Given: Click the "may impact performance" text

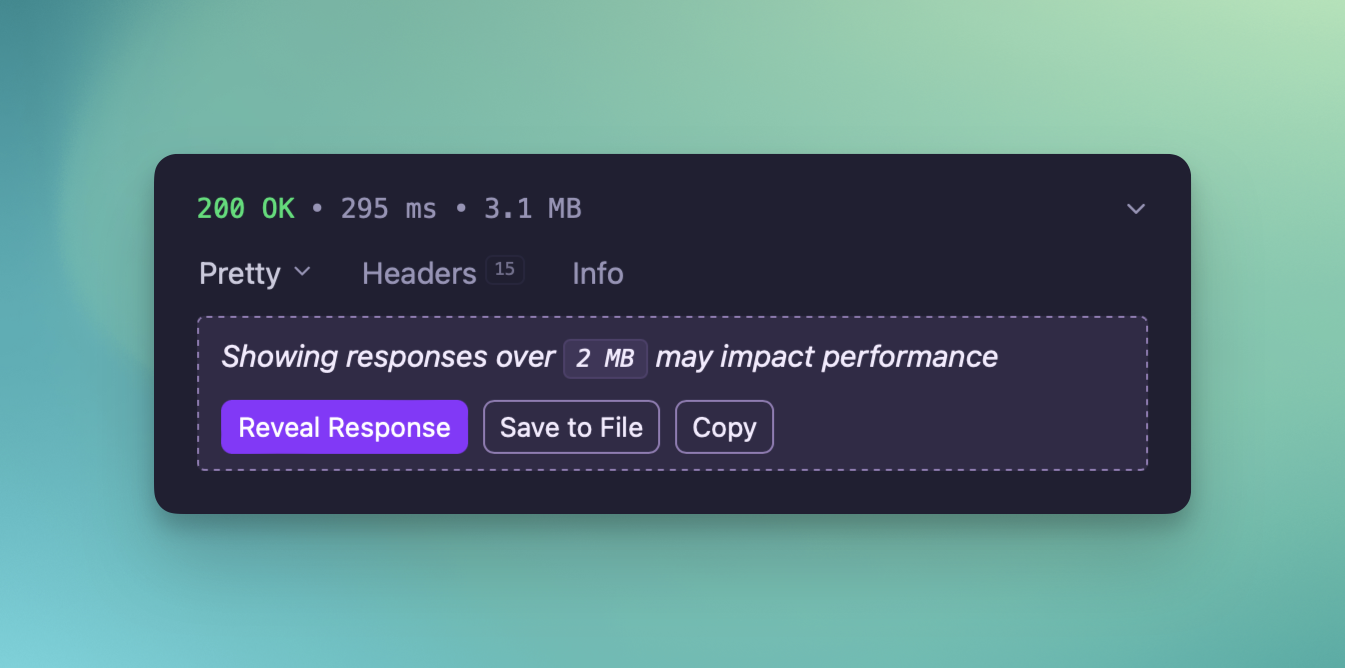Looking at the screenshot, I should [x=826, y=357].
